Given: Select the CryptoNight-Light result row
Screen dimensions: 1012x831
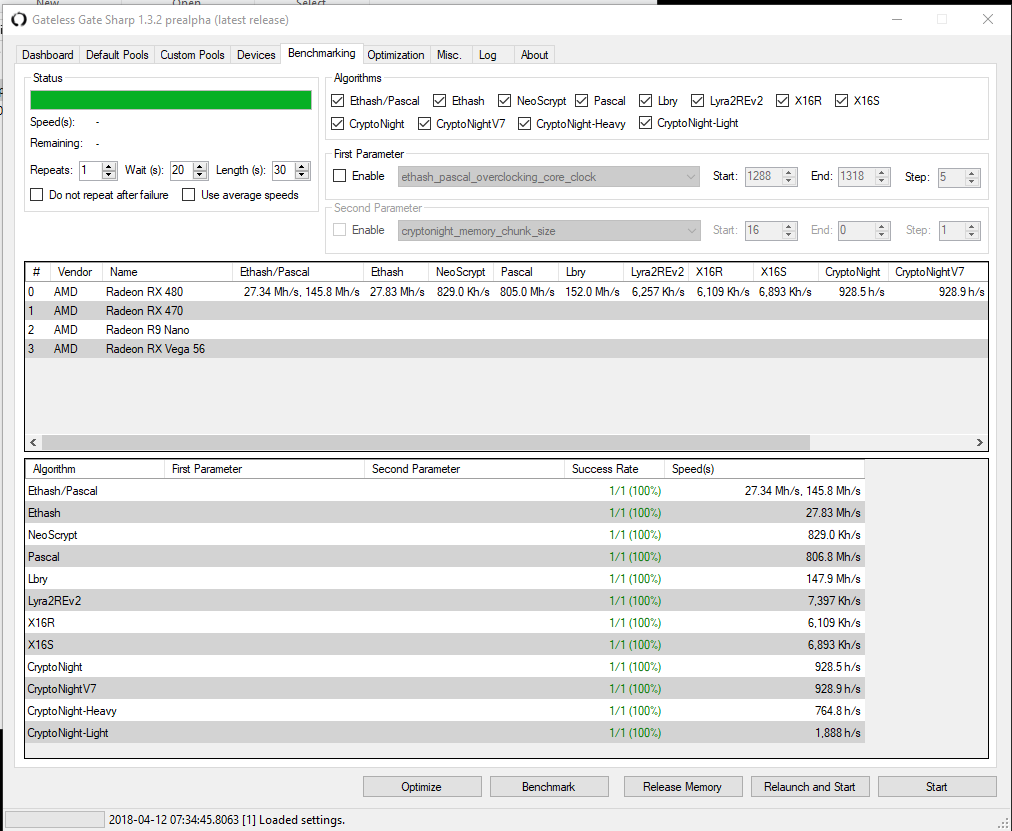Looking at the screenshot, I should [x=445, y=733].
